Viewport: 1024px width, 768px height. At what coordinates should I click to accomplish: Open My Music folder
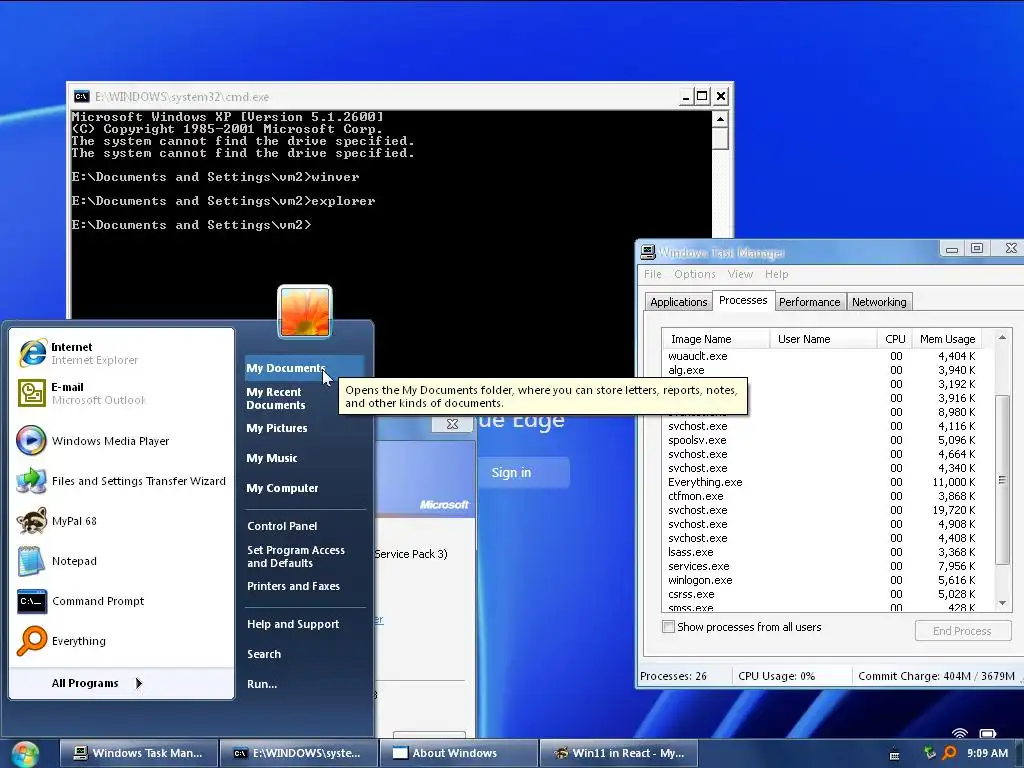point(304,458)
